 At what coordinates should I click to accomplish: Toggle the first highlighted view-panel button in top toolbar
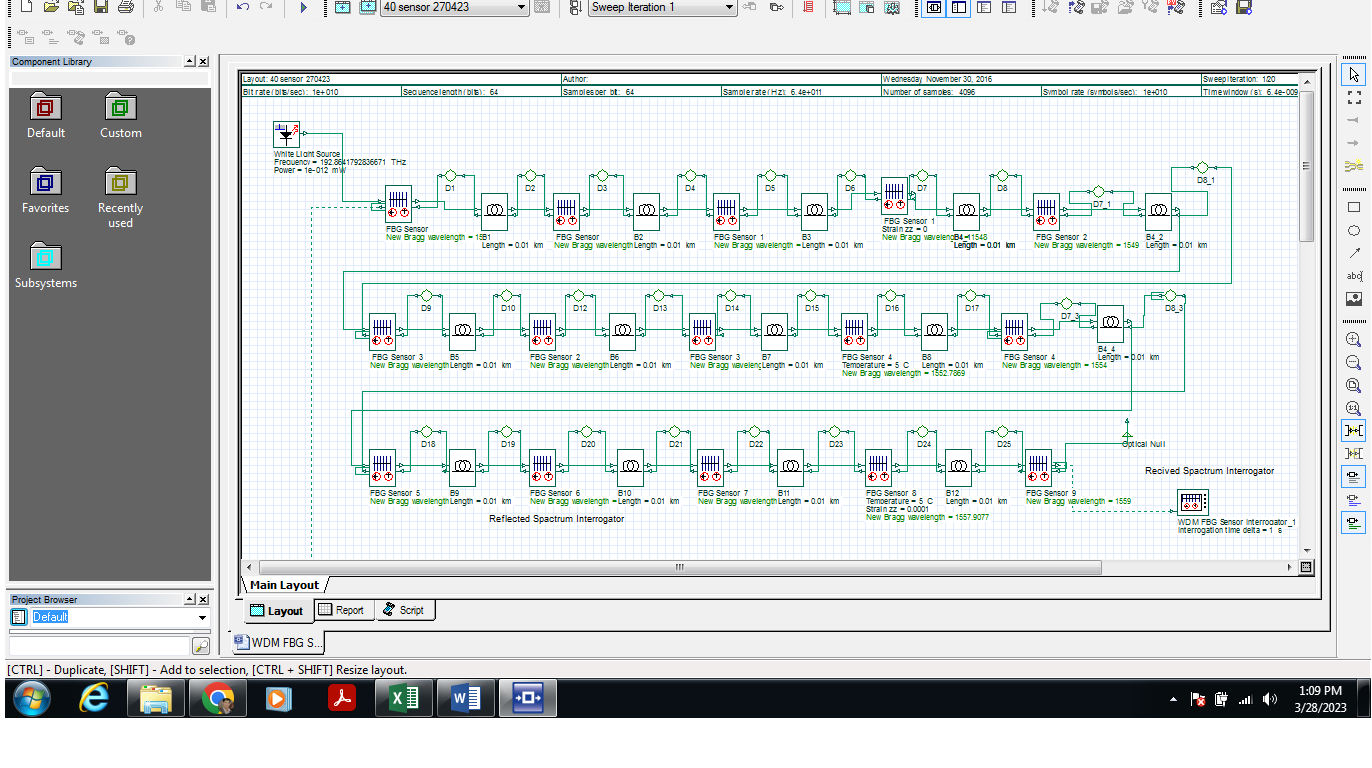(933, 7)
